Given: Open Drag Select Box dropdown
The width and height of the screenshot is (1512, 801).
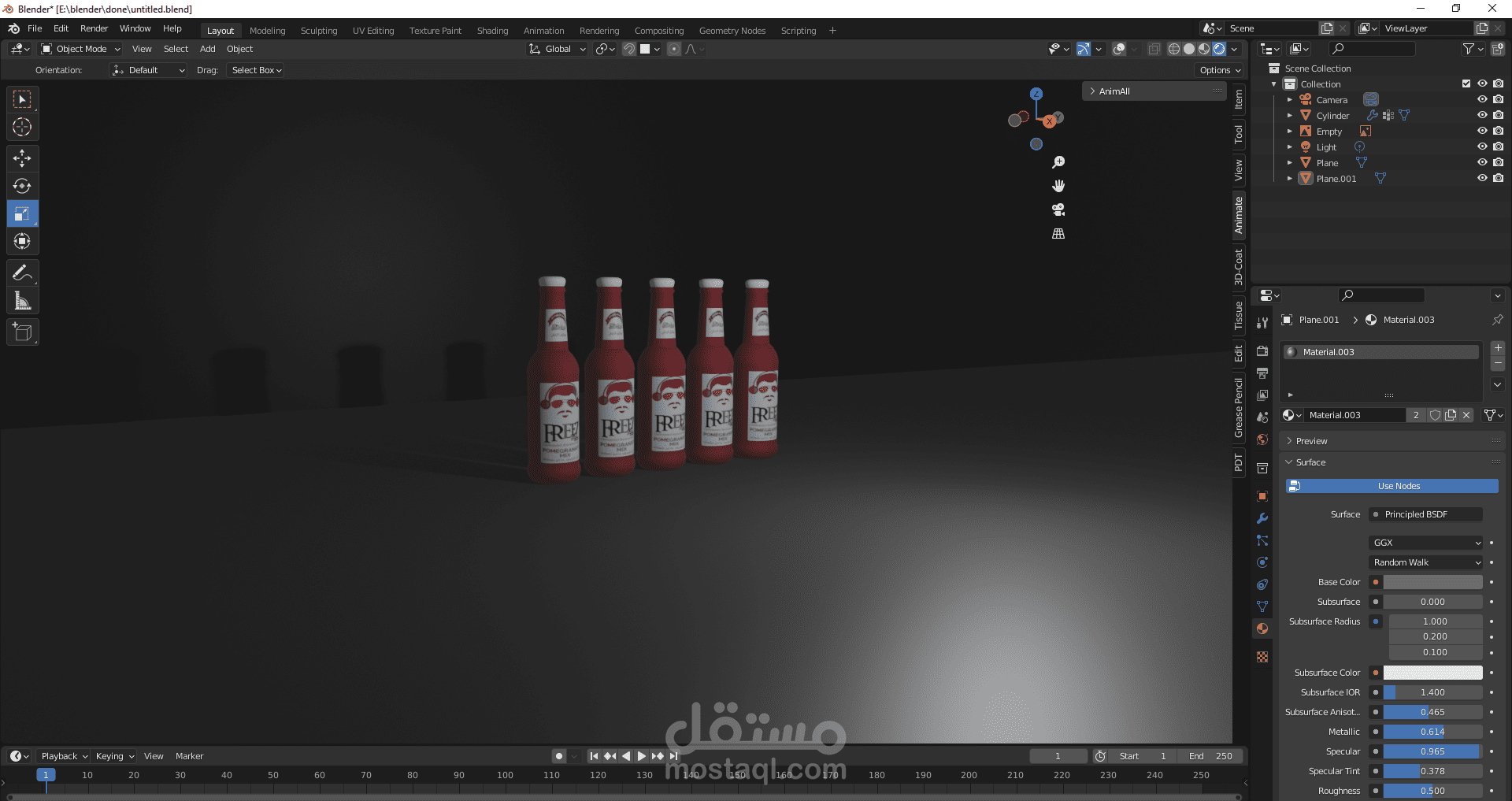Looking at the screenshot, I should [x=256, y=70].
